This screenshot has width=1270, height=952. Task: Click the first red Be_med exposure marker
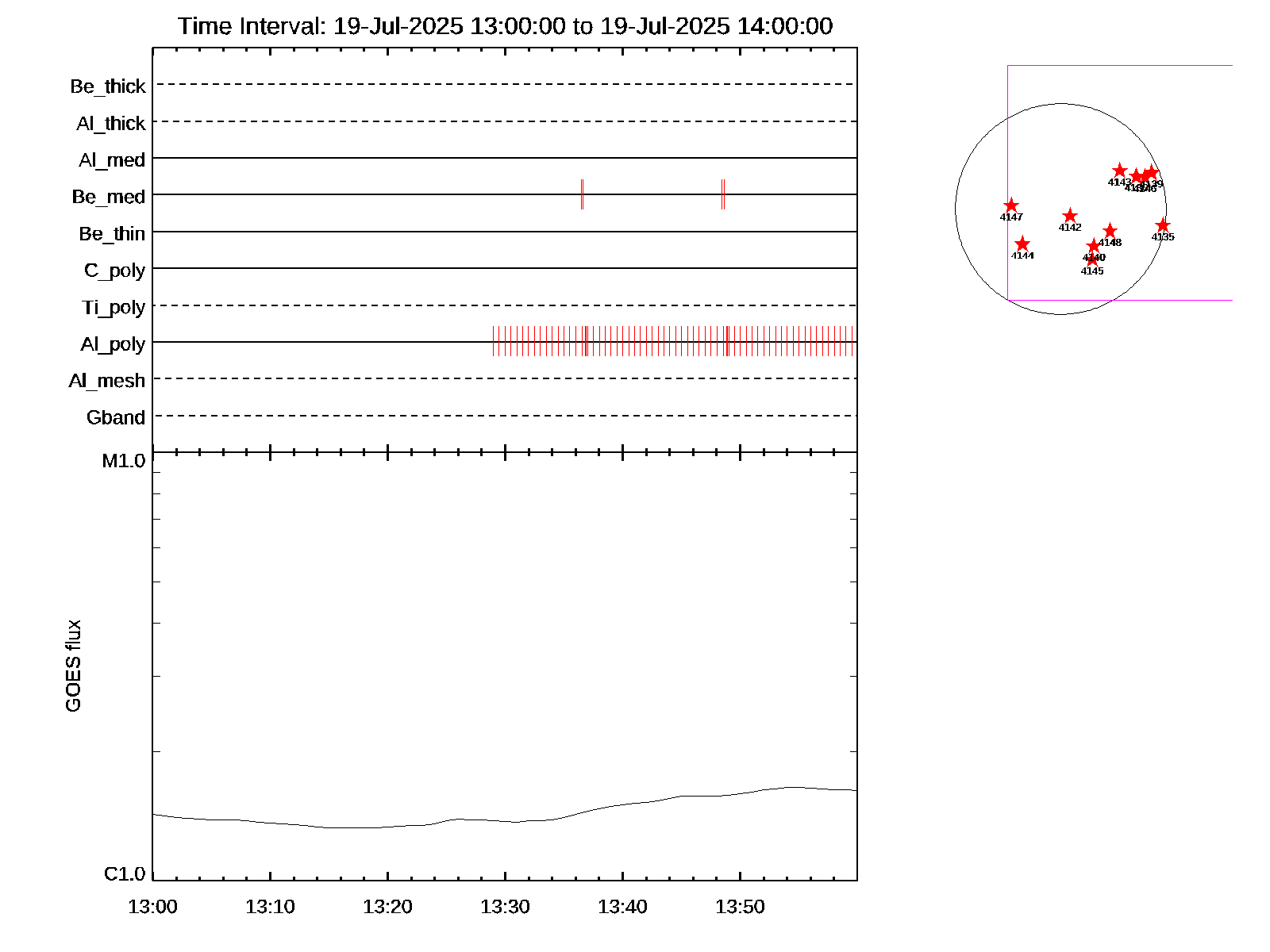tap(582, 194)
